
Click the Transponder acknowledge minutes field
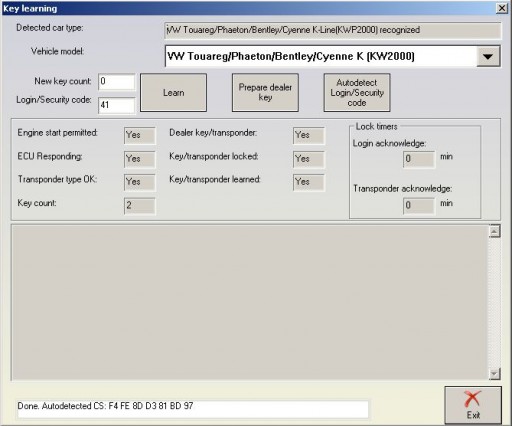coord(419,205)
